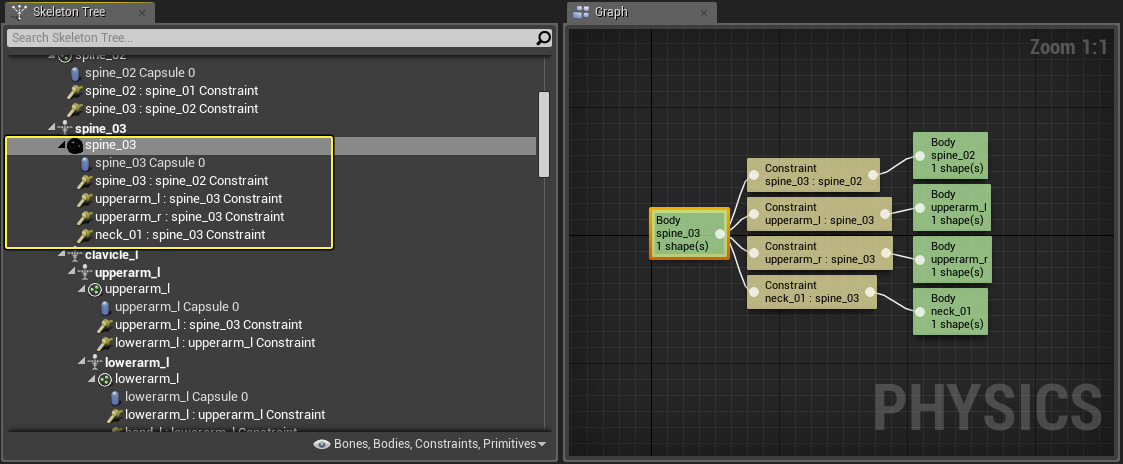Click the spine_03 body icon in tree
1123x464 pixels.
point(74,146)
